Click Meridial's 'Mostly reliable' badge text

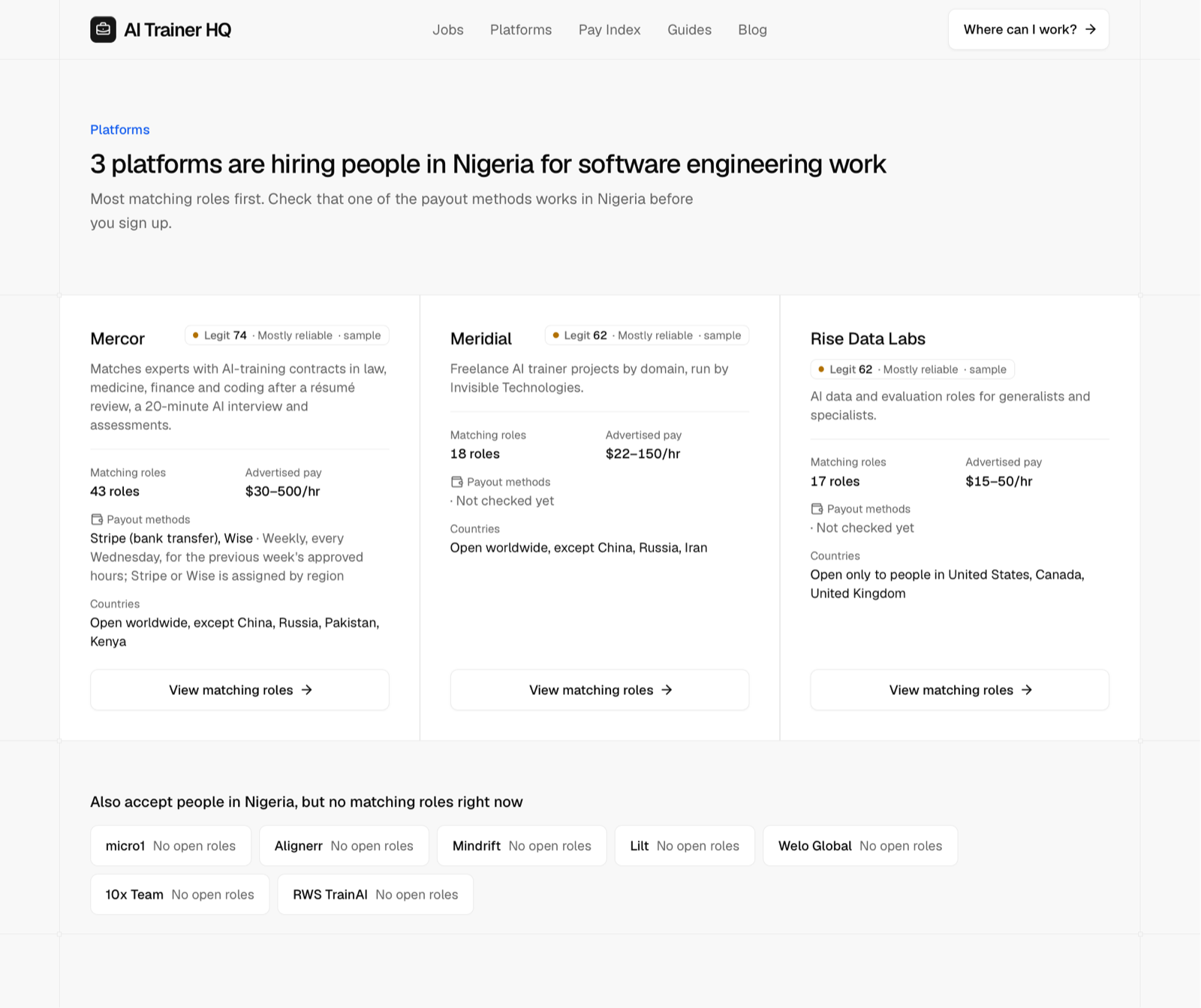click(x=655, y=335)
